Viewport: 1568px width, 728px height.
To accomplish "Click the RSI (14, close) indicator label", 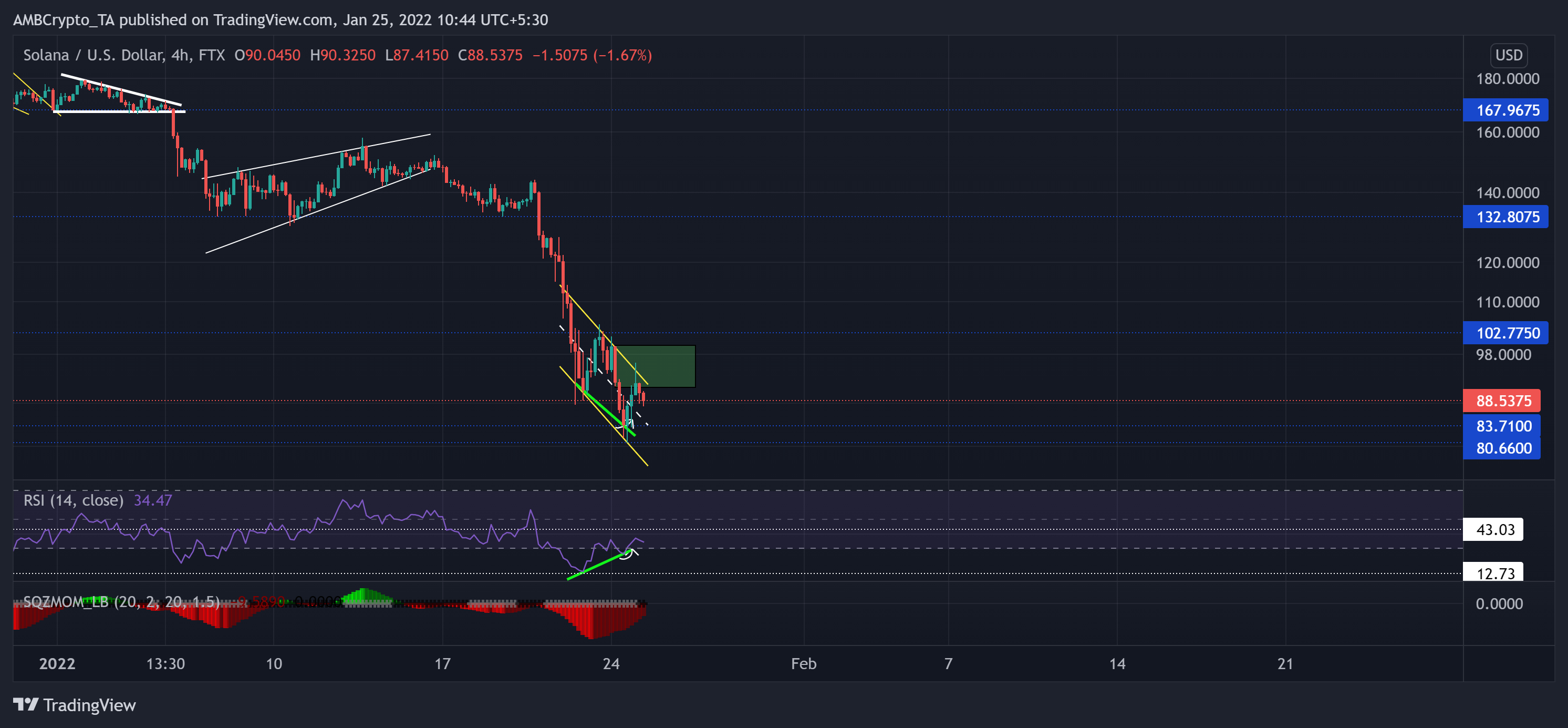I will tap(73, 500).
